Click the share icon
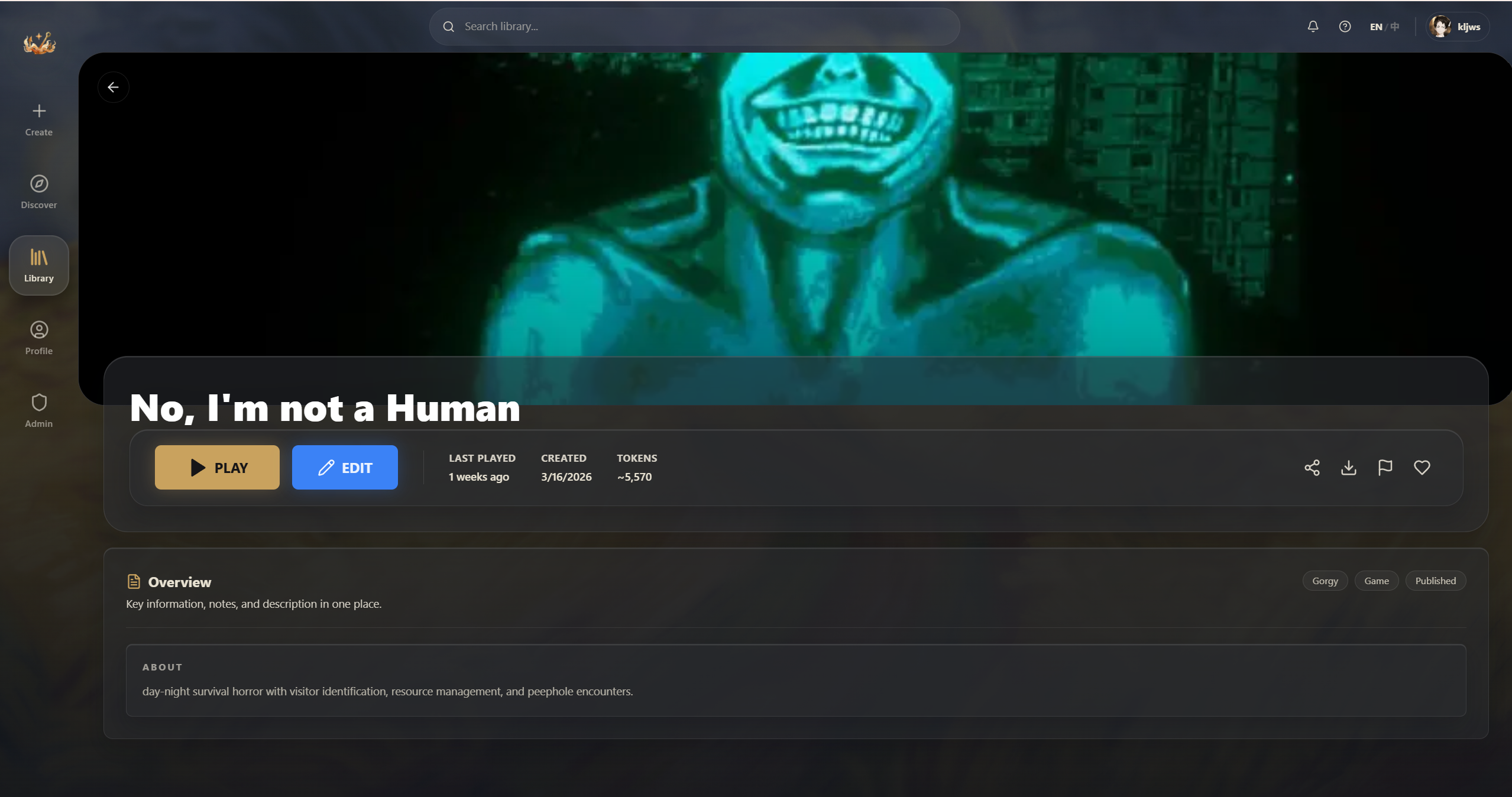Screen dimensions: 1512x797 click(1312, 468)
